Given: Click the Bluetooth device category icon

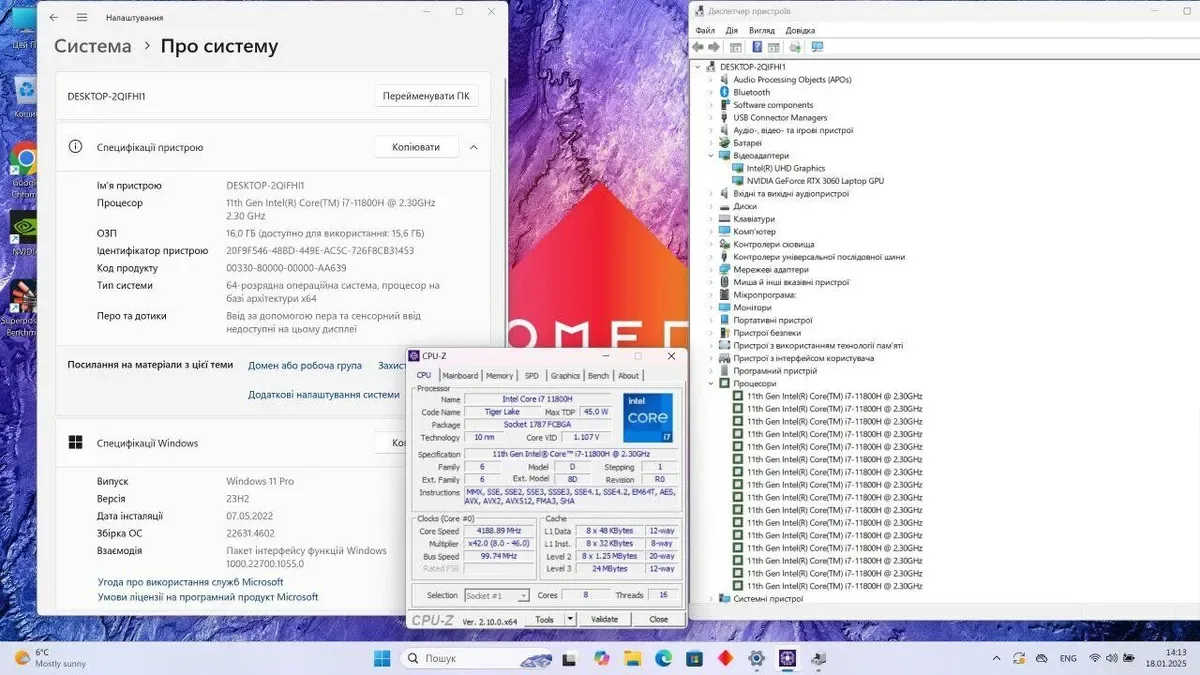Looking at the screenshot, I should [x=724, y=92].
